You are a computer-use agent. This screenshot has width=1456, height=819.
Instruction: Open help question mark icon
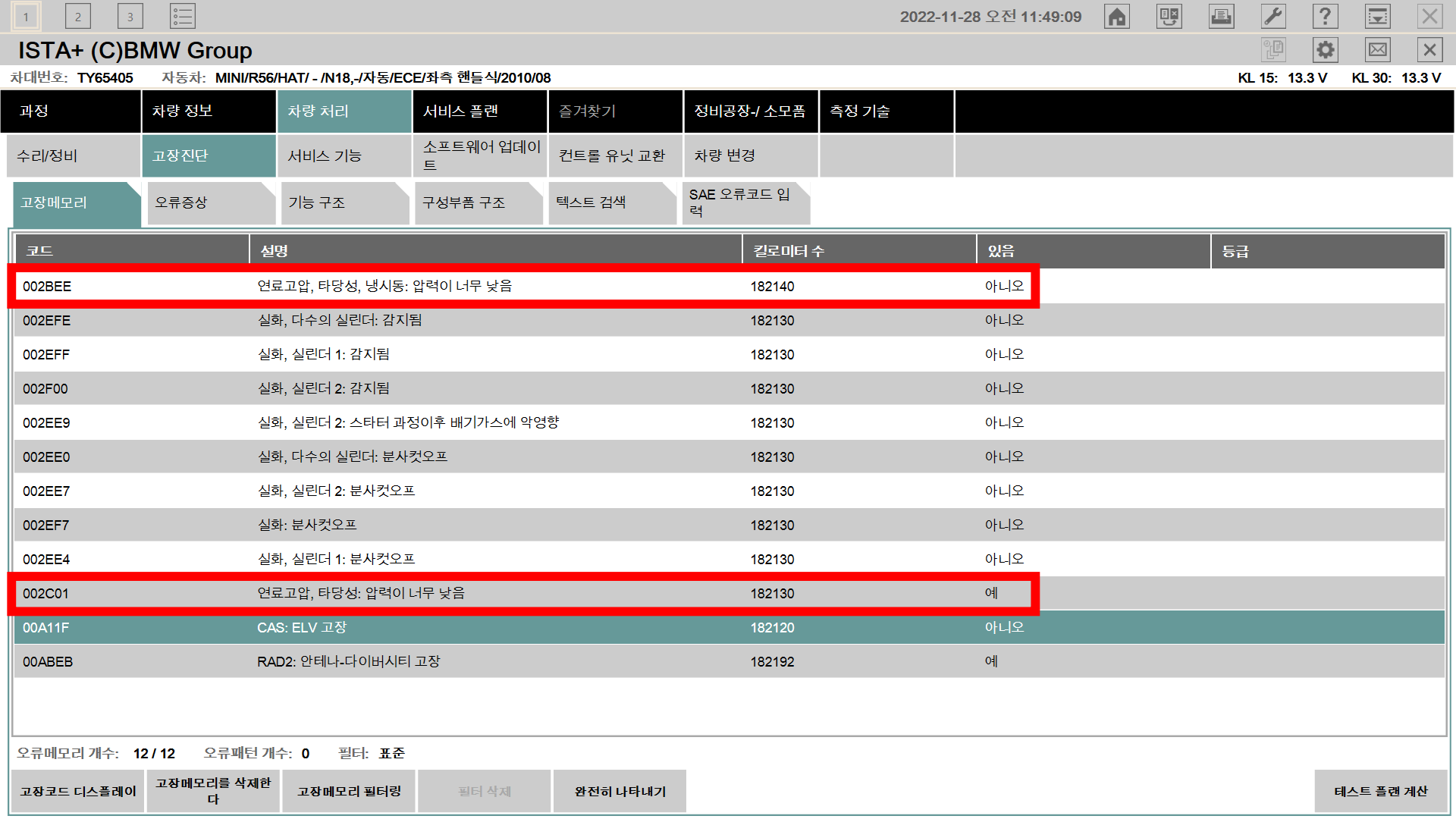click(x=1325, y=17)
